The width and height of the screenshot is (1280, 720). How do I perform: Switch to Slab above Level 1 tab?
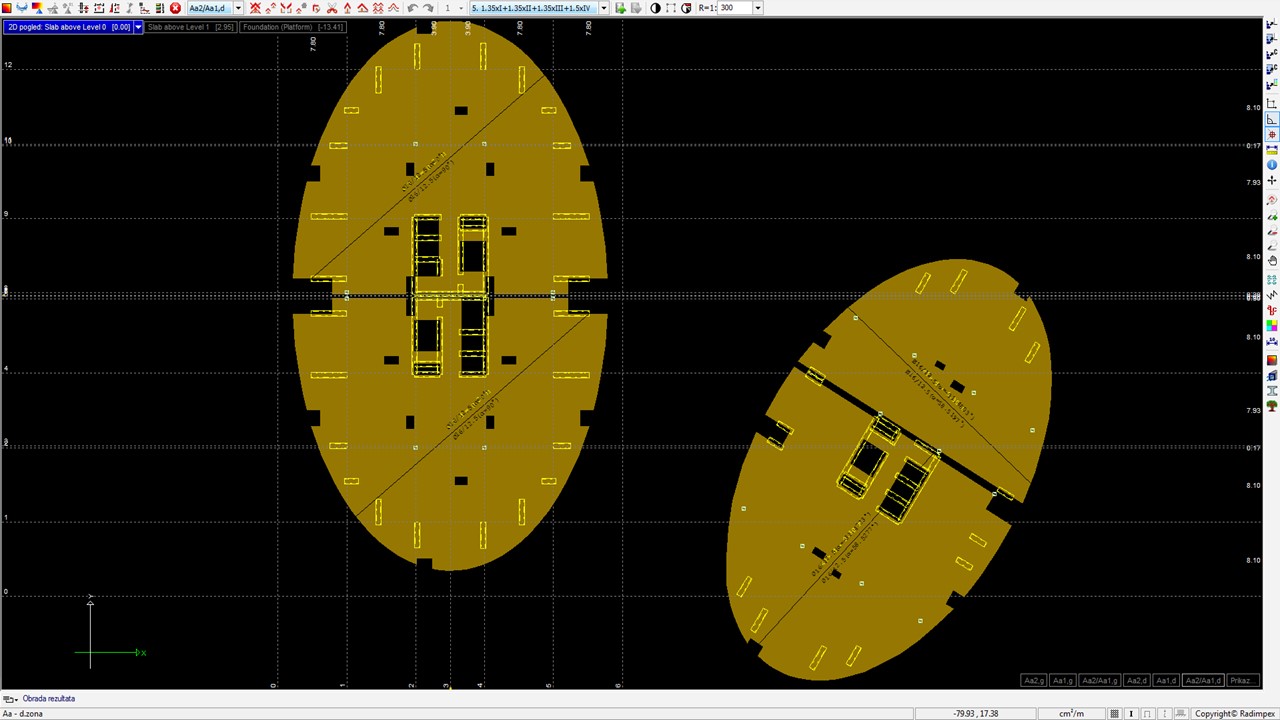(191, 27)
